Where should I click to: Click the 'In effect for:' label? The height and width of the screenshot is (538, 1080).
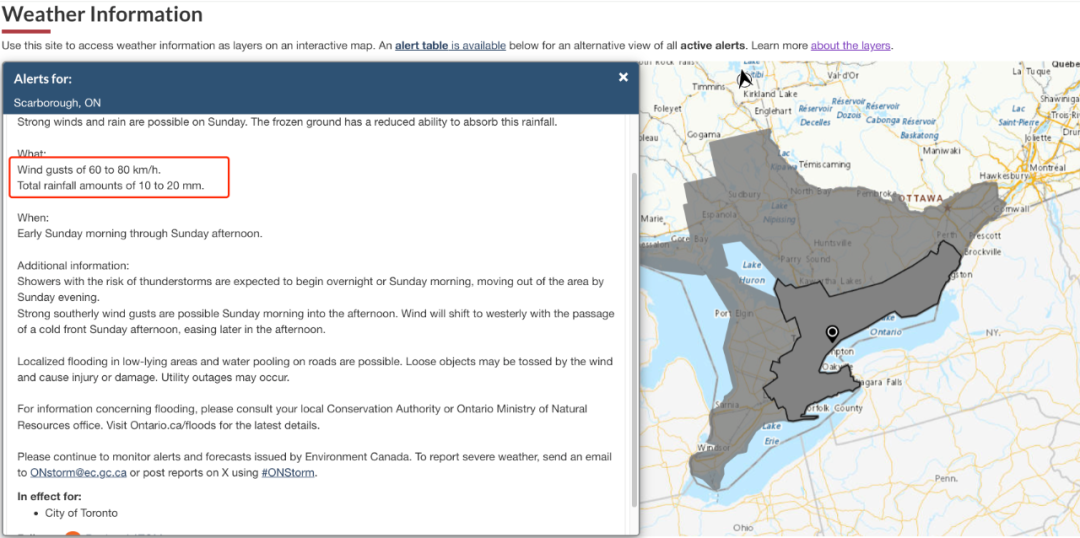[49, 496]
